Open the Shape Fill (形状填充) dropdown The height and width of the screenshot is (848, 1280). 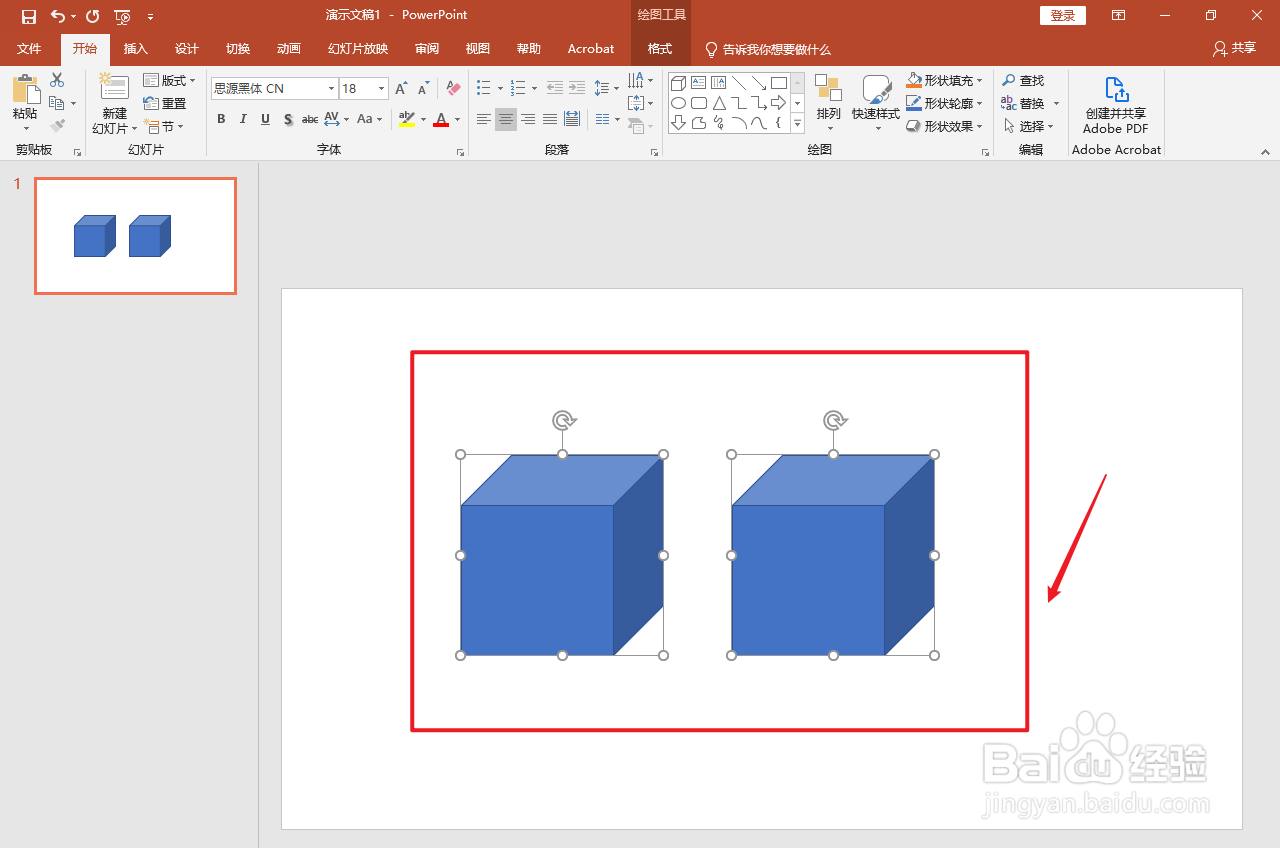point(945,80)
